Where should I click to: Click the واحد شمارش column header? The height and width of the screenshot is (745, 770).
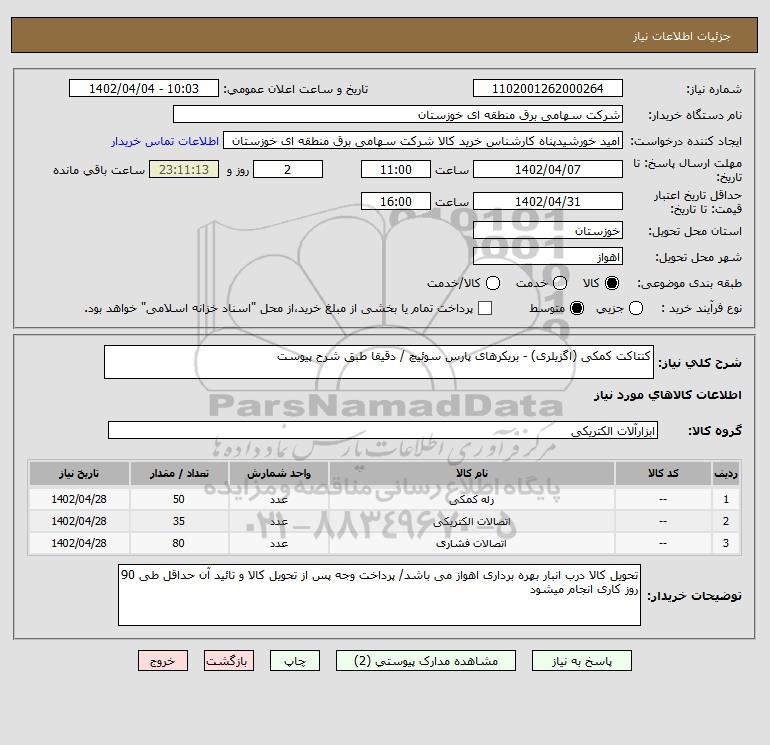[279, 473]
